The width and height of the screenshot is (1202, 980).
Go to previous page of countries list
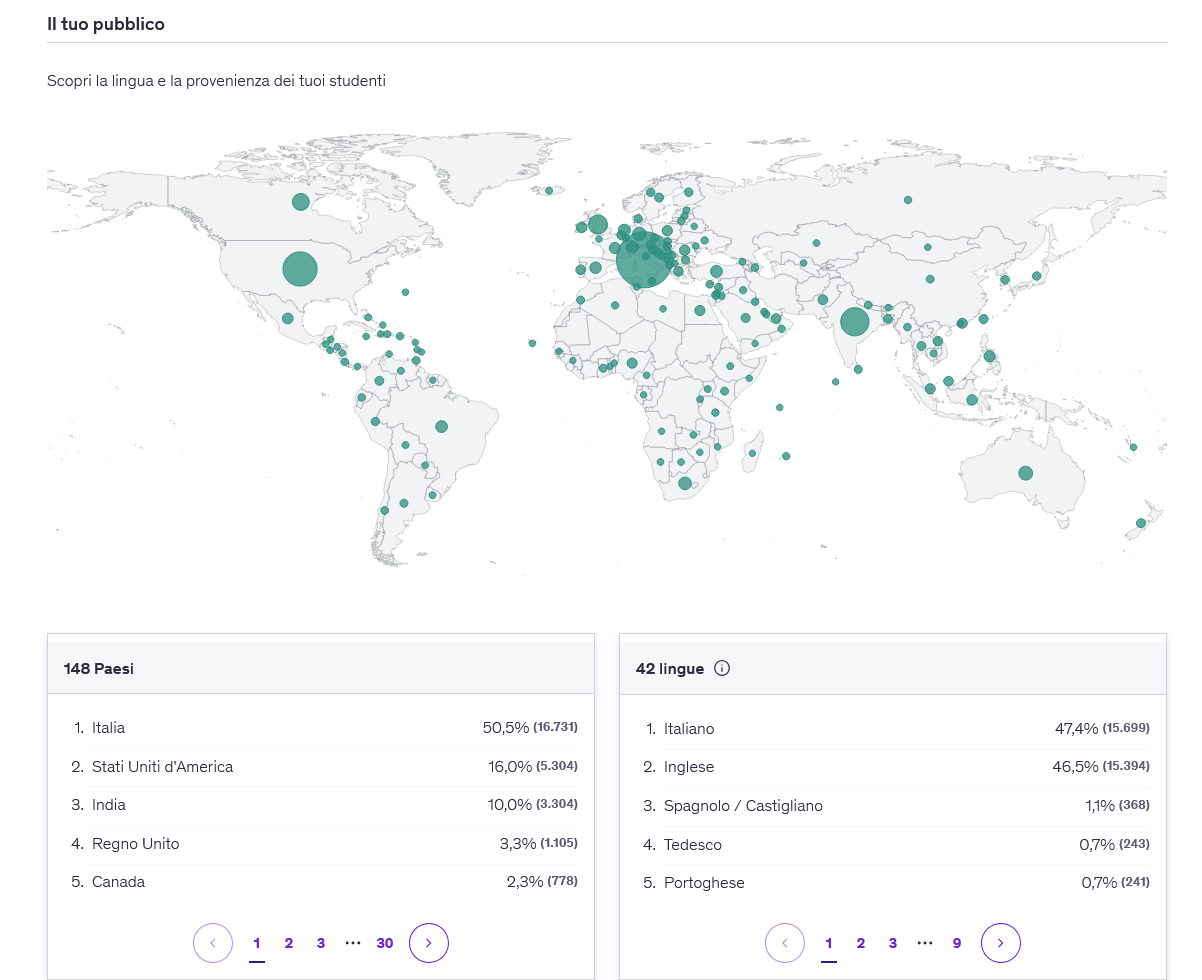click(x=213, y=942)
